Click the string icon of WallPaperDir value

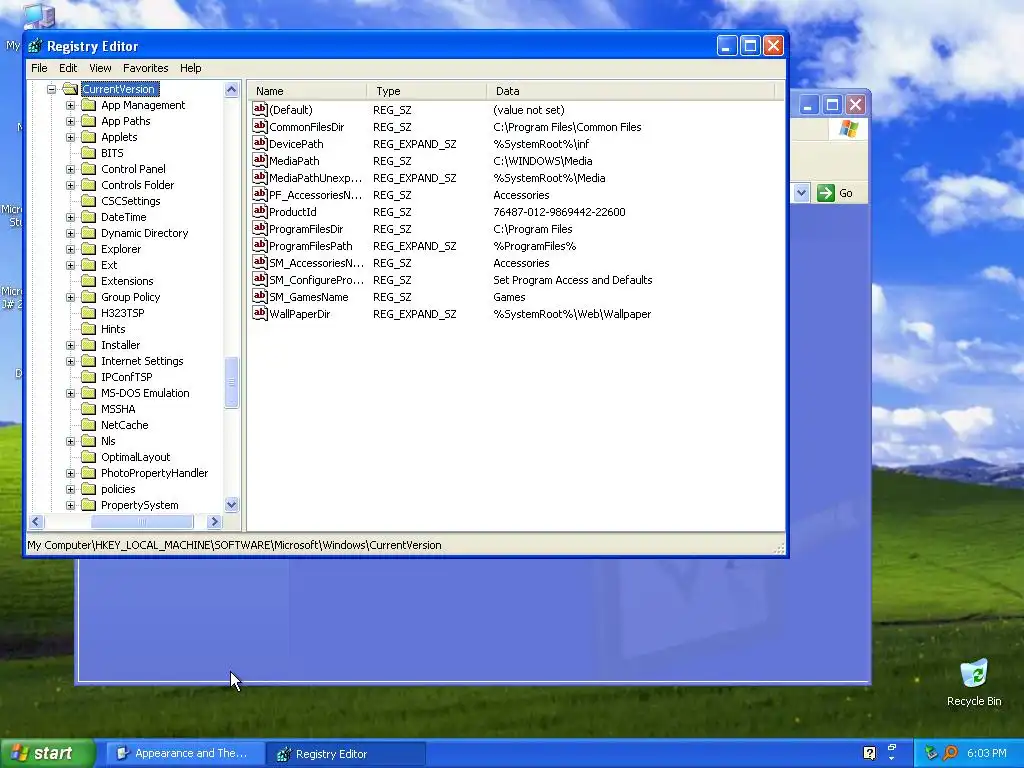coord(260,313)
